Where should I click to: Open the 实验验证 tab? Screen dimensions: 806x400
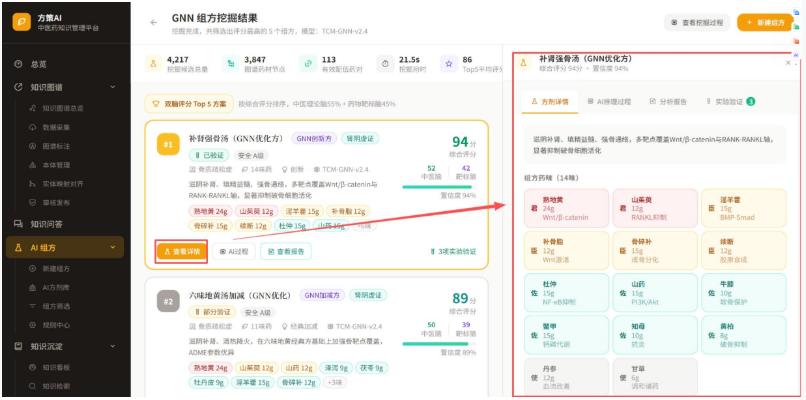point(730,101)
